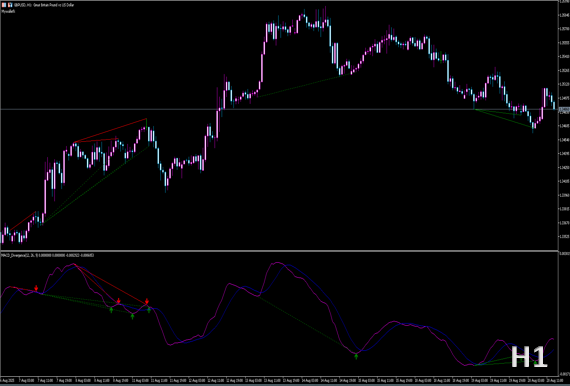Click the leftmost red down arrow in MACD
Image resolution: width=570 pixels, height=386 pixels.
click(36, 288)
